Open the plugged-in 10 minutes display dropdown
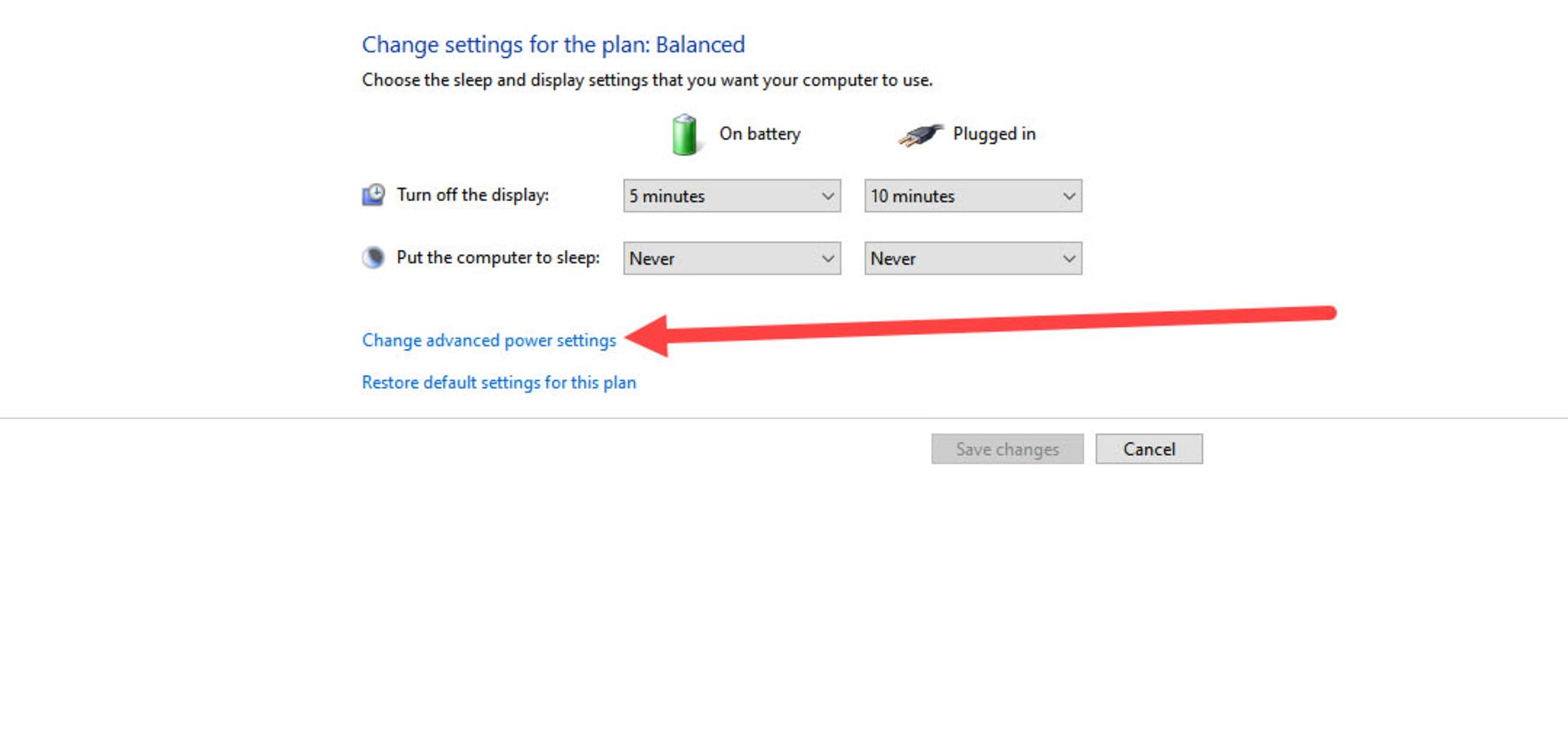The height and width of the screenshot is (742, 1568). click(x=972, y=196)
